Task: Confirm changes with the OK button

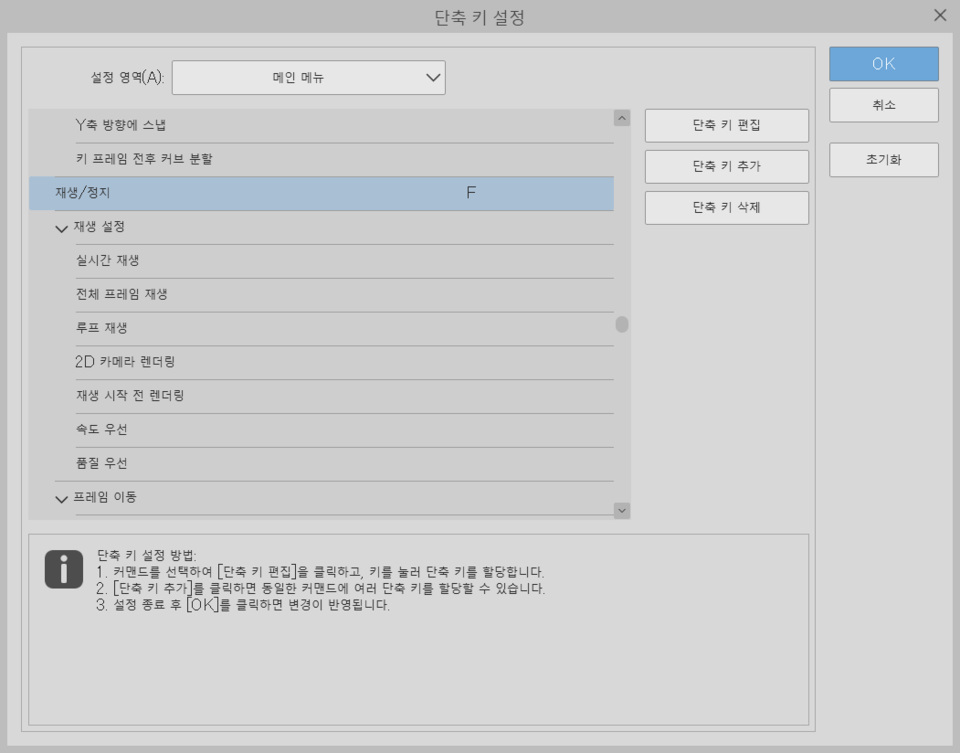Action: click(x=883, y=63)
